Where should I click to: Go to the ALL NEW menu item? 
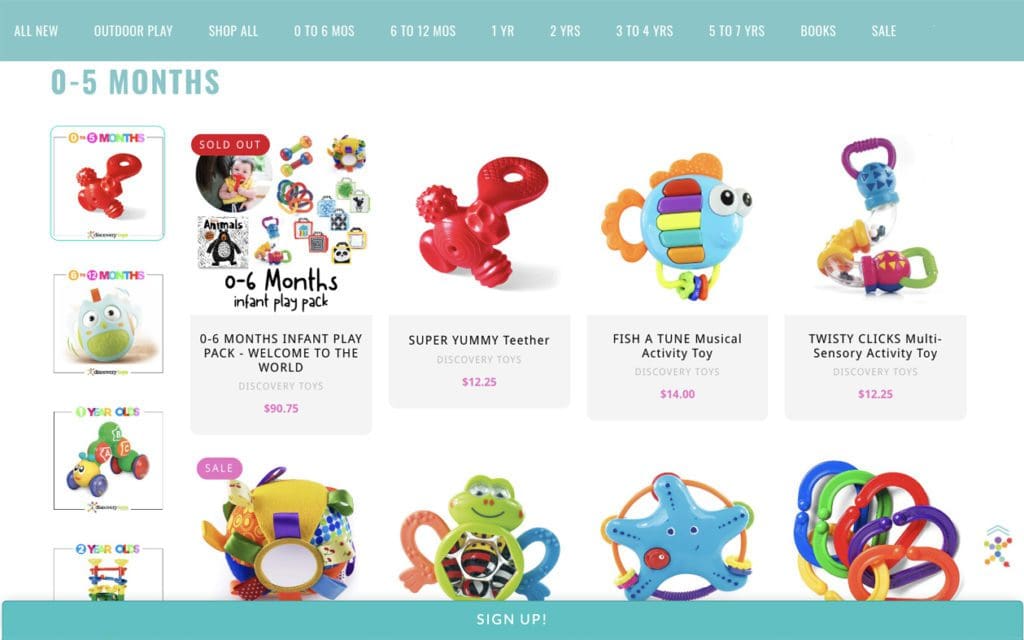(36, 31)
